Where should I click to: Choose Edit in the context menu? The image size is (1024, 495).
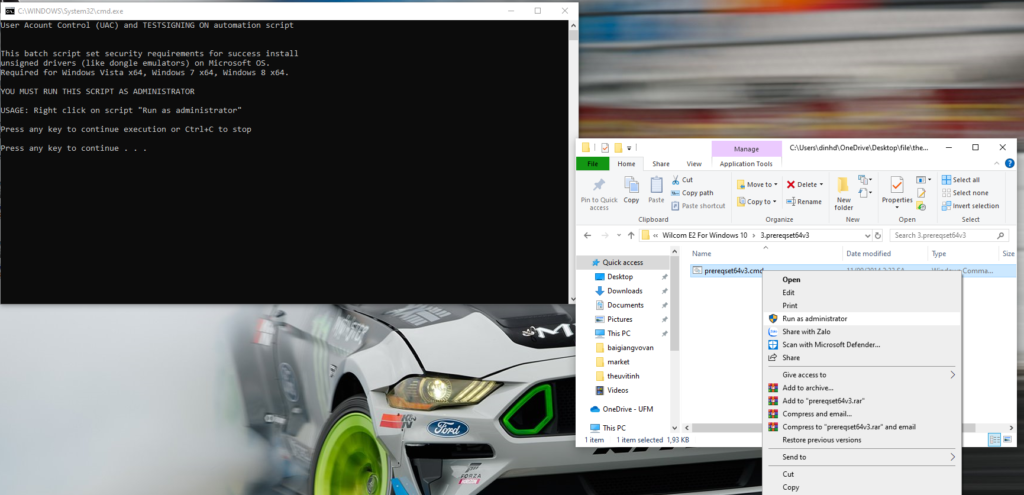pyautogui.click(x=862, y=293)
